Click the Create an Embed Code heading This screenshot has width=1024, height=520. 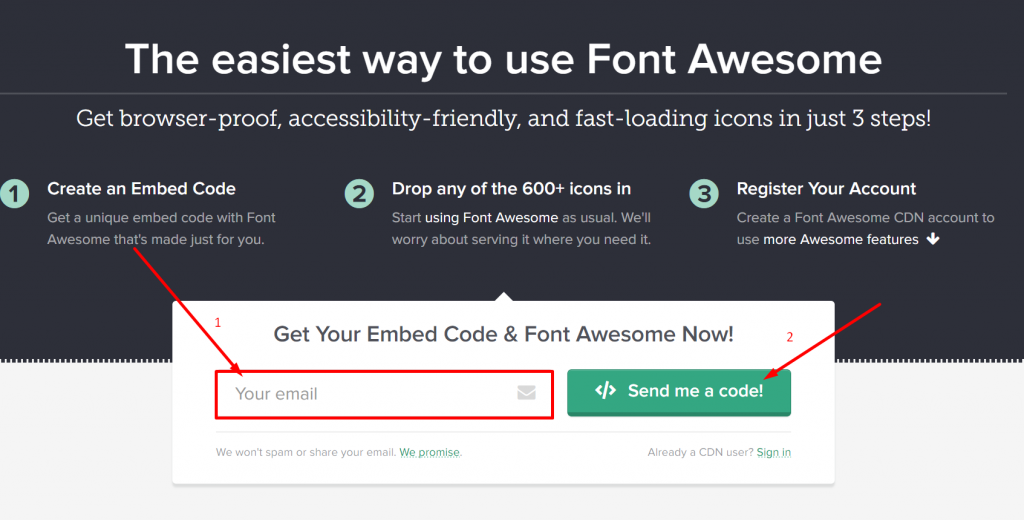point(141,189)
